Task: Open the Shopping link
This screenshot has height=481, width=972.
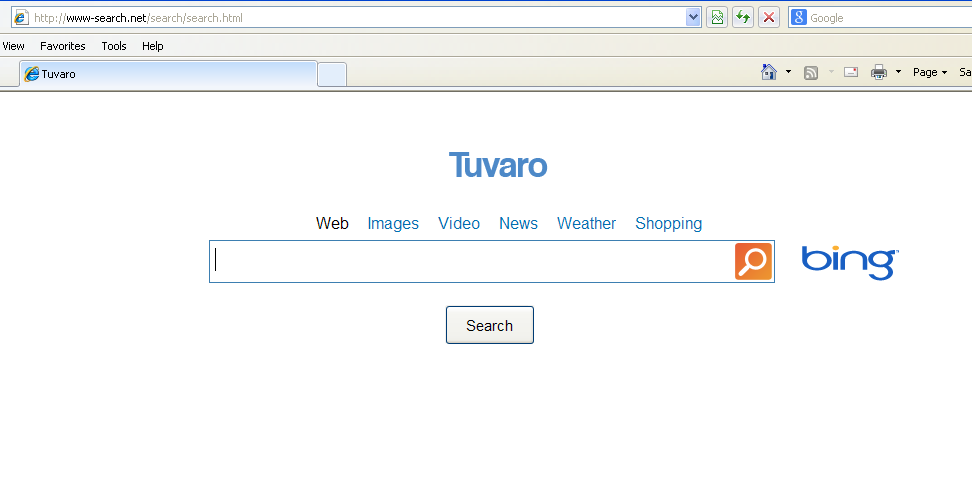Action: pyautogui.click(x=668, y=223)
